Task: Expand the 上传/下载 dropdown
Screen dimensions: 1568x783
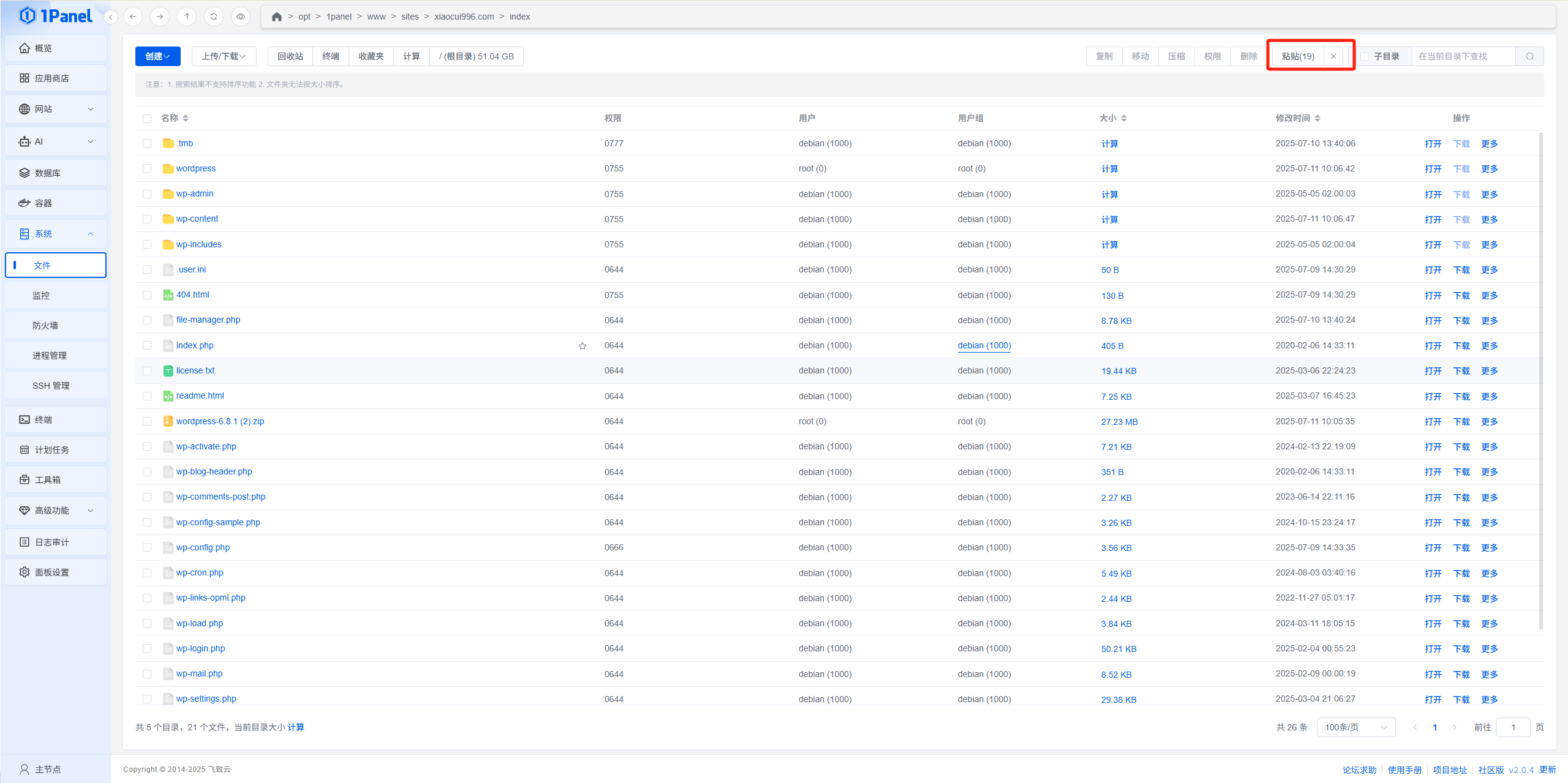Action: tap(224, 56)
